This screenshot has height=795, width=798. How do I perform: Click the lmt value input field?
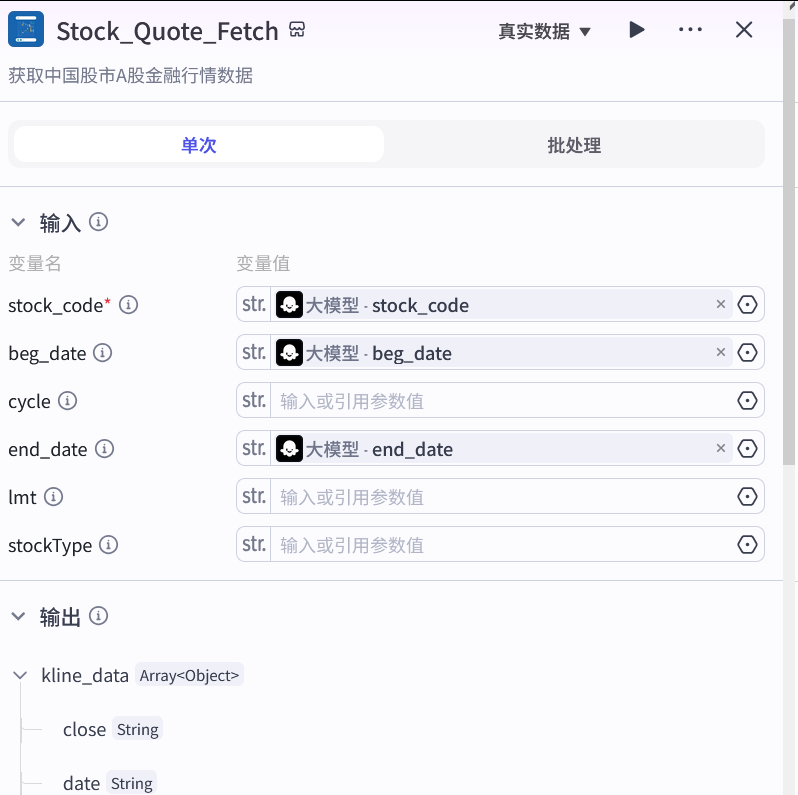pyautogui.click(x=501, y=496)
